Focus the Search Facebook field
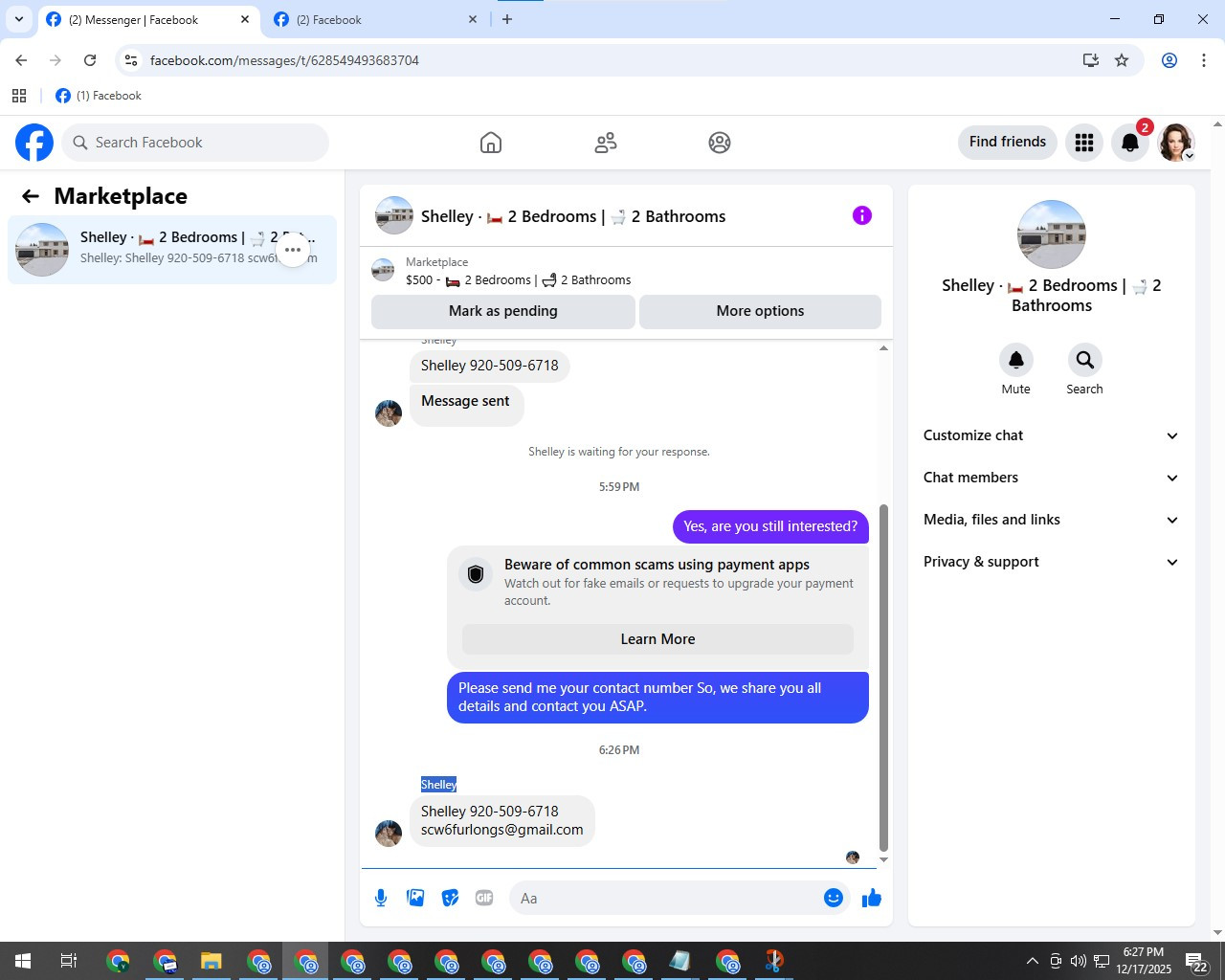Image resolution: width=1225 pixels, height=980 pixels. [195, 143]
